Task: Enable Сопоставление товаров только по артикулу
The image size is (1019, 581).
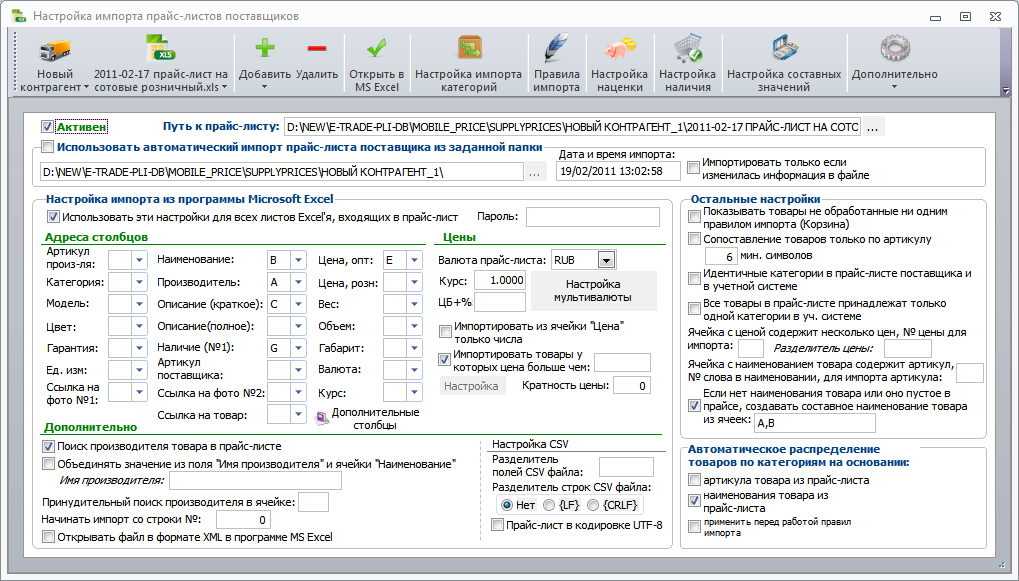Action: click(x=694, y=239)
